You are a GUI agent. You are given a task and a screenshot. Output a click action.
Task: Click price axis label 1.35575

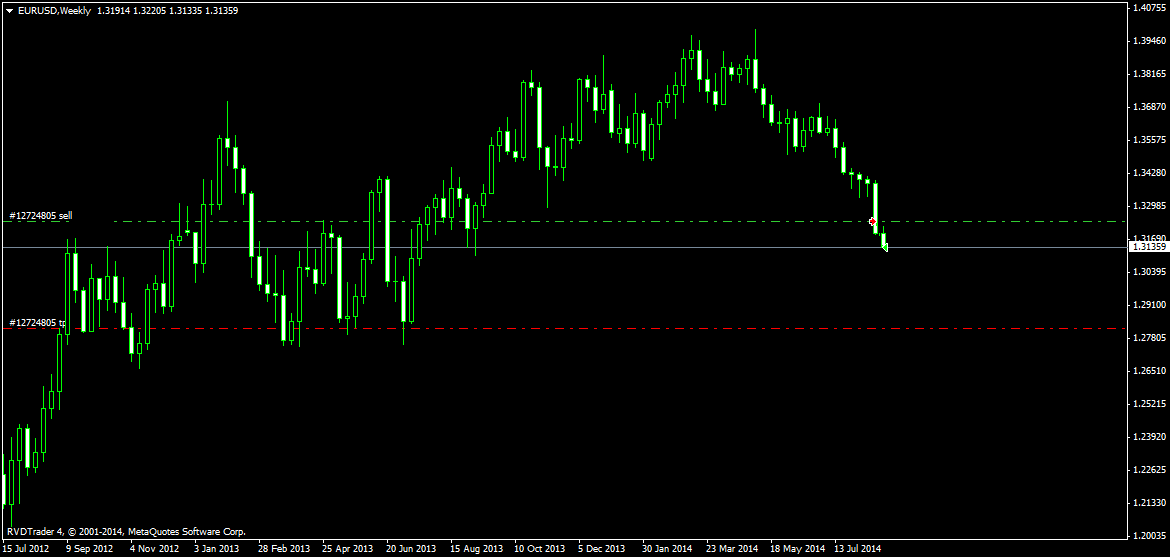(x=1148, y=140)
